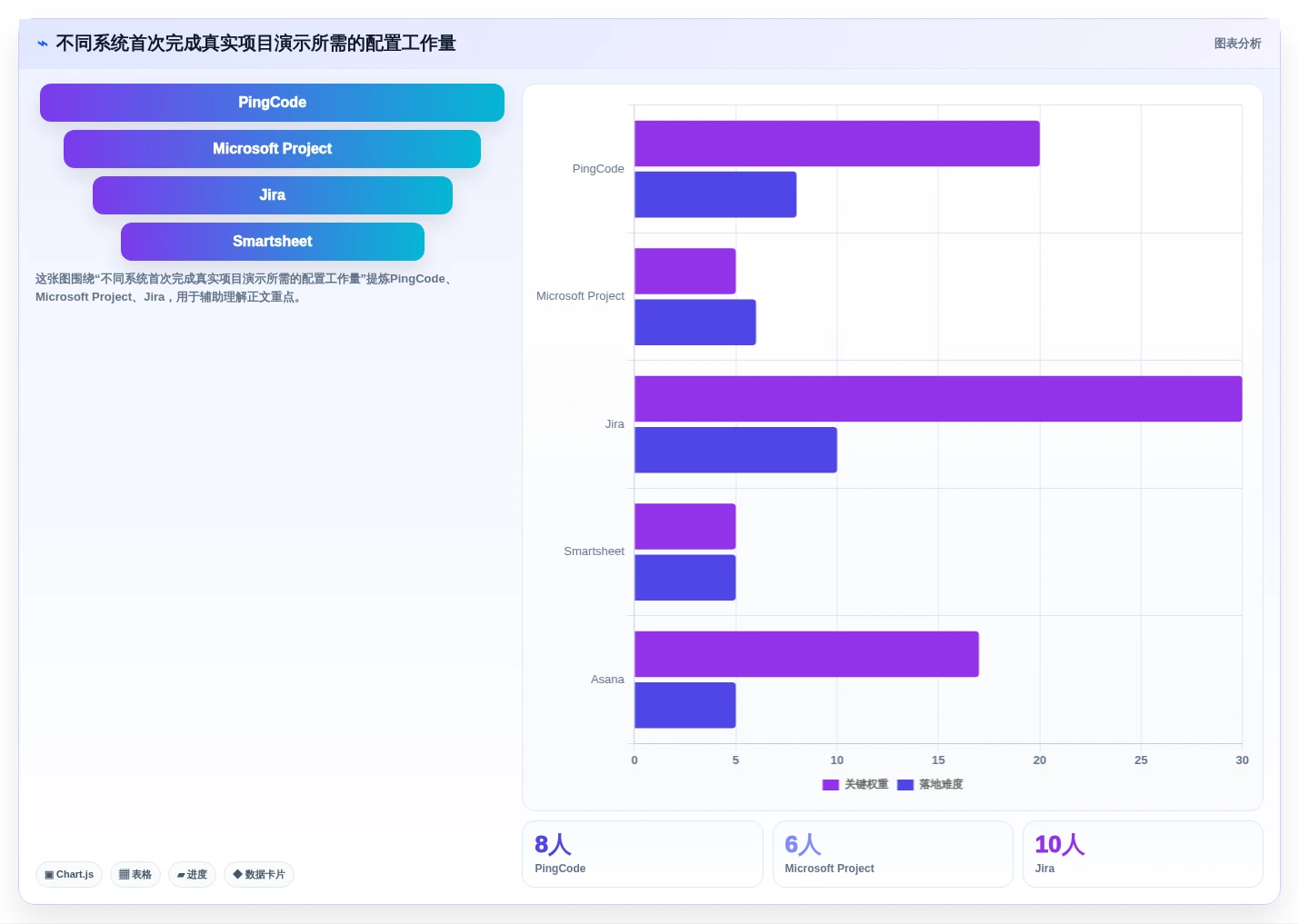The height and width of the screenshot is (924, 1299).
Task: Click the Jira axis label
Action: pos(615,424)
